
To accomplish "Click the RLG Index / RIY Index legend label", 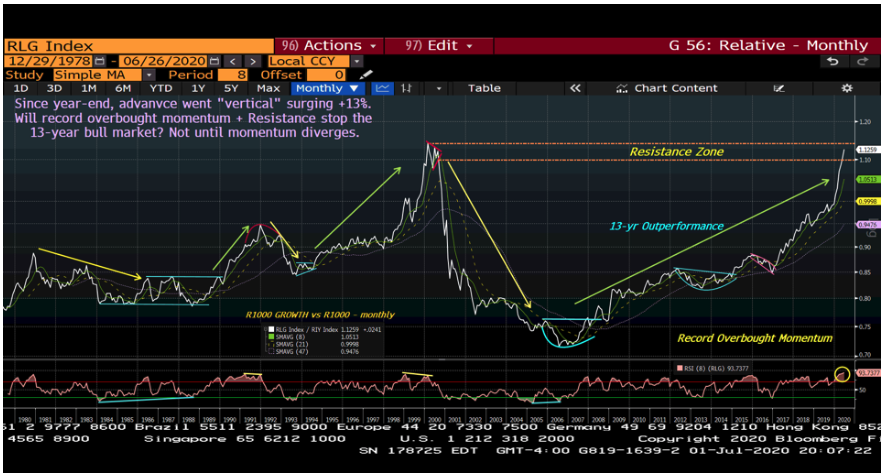I will coord(307,329).
